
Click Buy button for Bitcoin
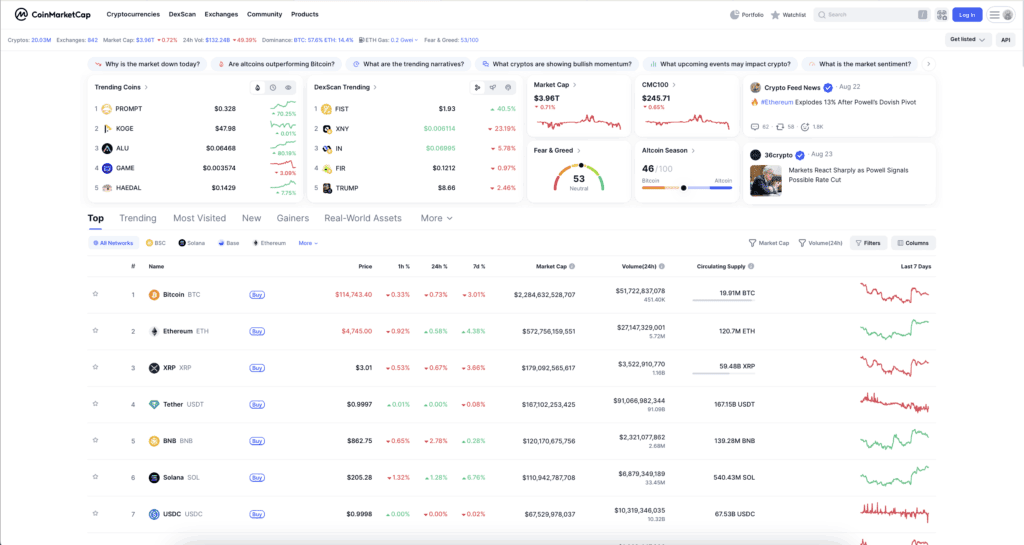tap(257, 295)
